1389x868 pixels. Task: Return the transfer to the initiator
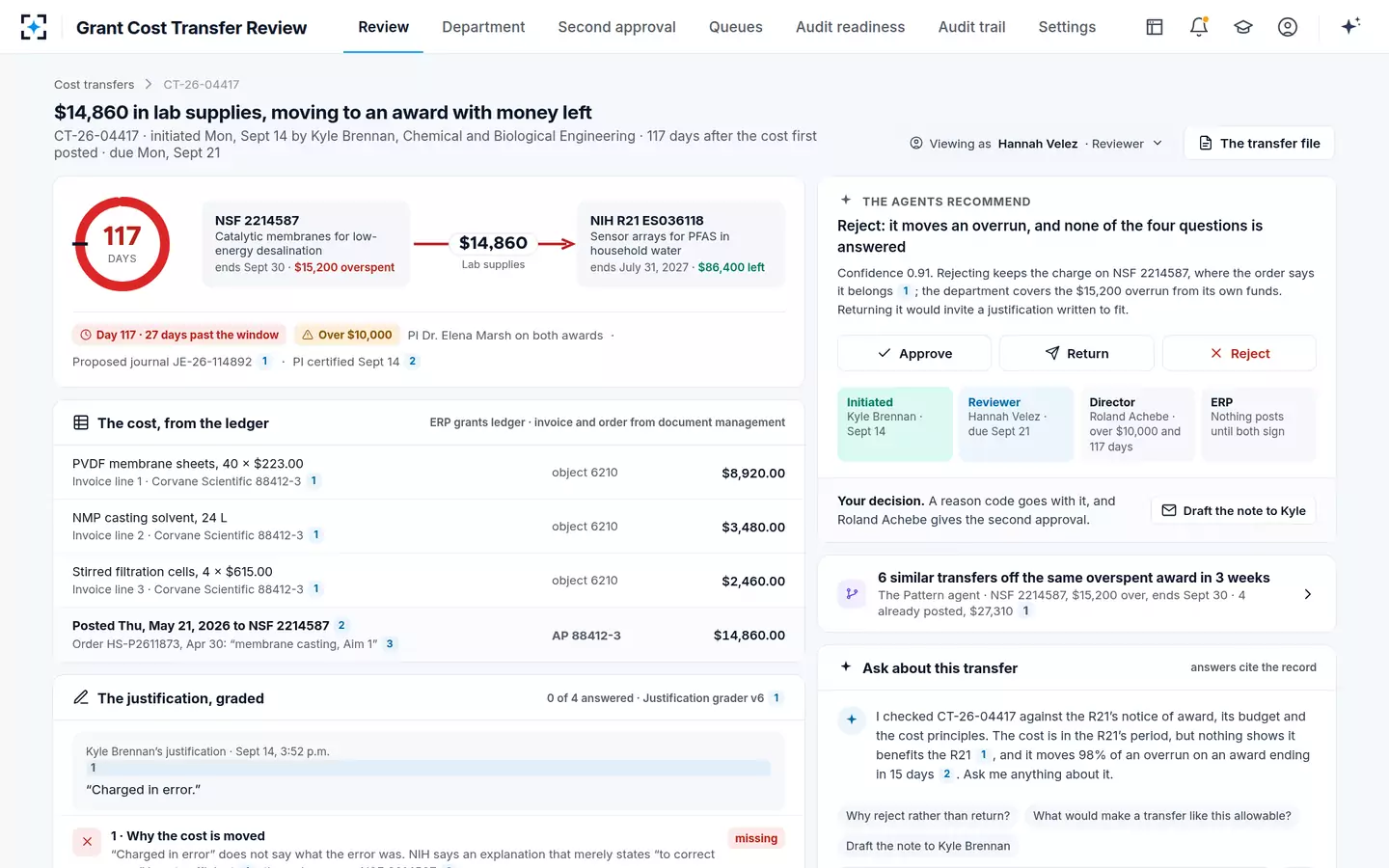(1076, 353)
